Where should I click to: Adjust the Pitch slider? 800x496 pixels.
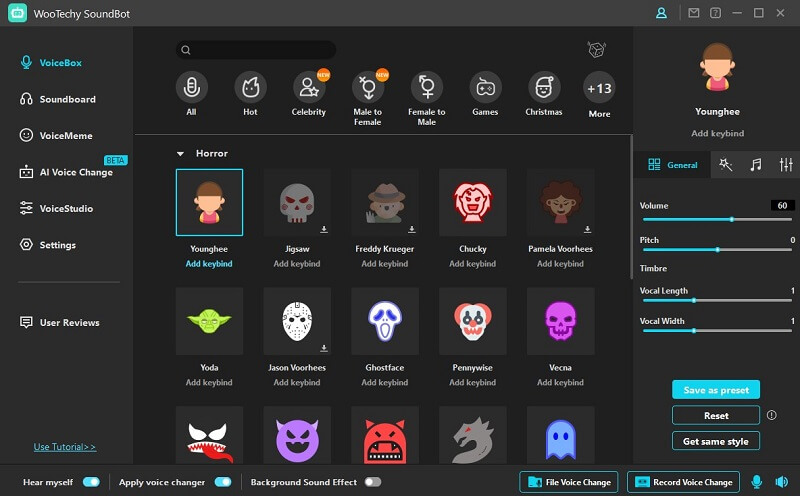(x=717, y=250)
